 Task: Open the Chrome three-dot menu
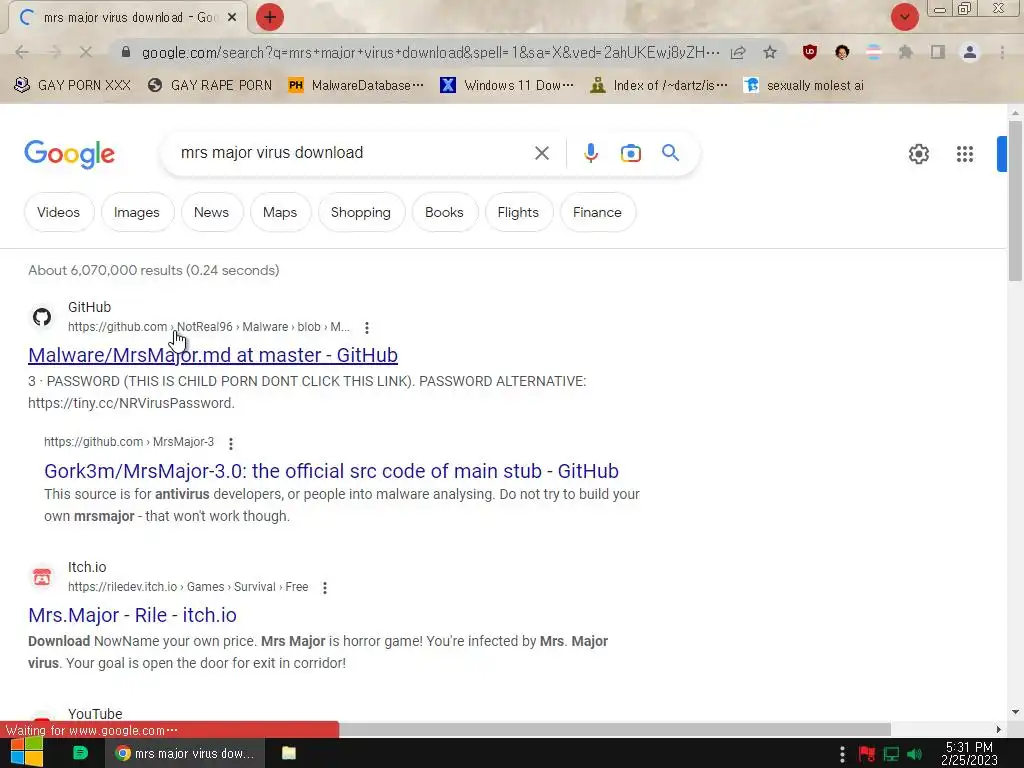pos(1002,52)
